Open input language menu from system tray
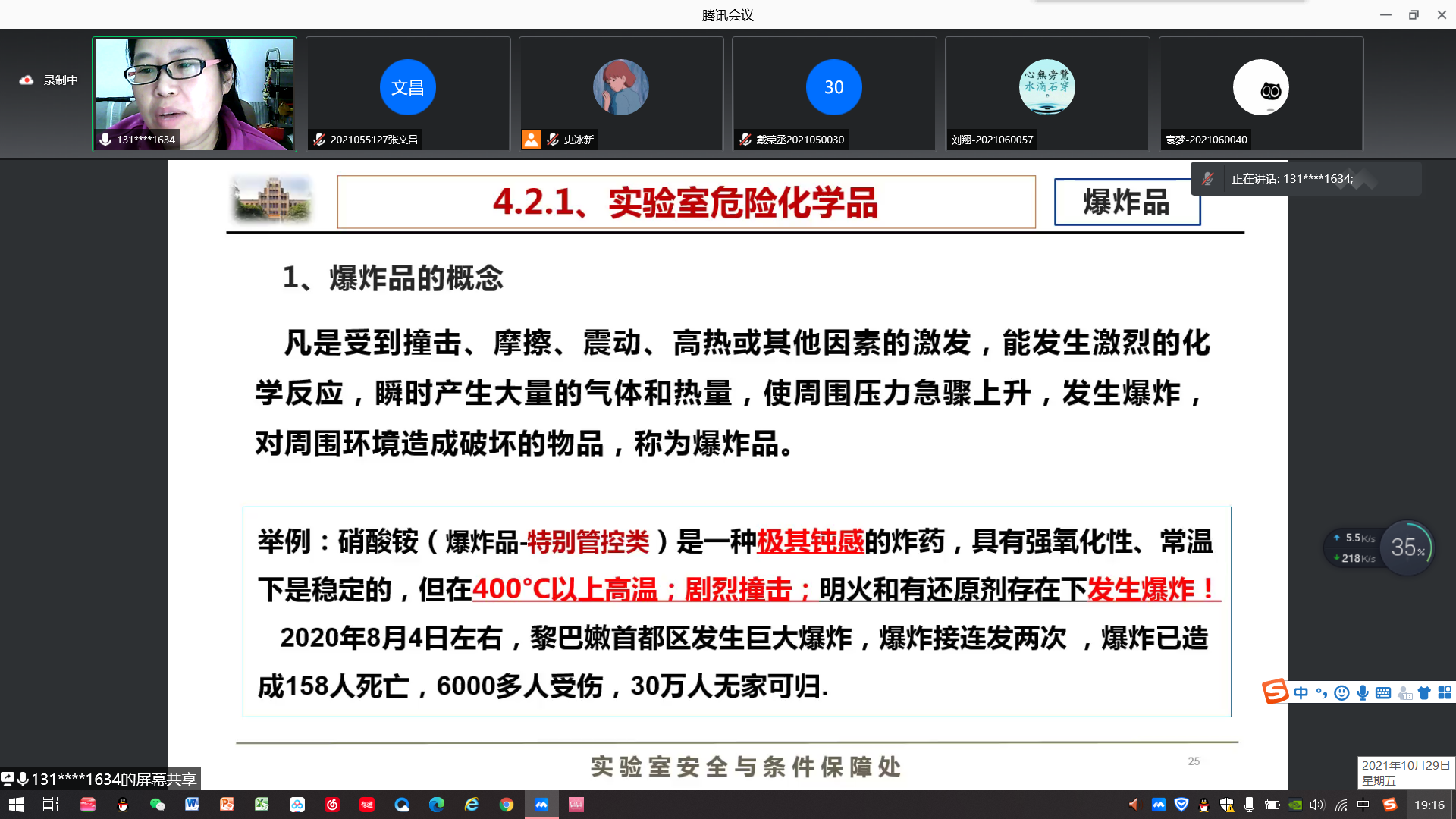Image resolution: width=1456 pixels, height=819 pixels. [x=1363, y=805]
